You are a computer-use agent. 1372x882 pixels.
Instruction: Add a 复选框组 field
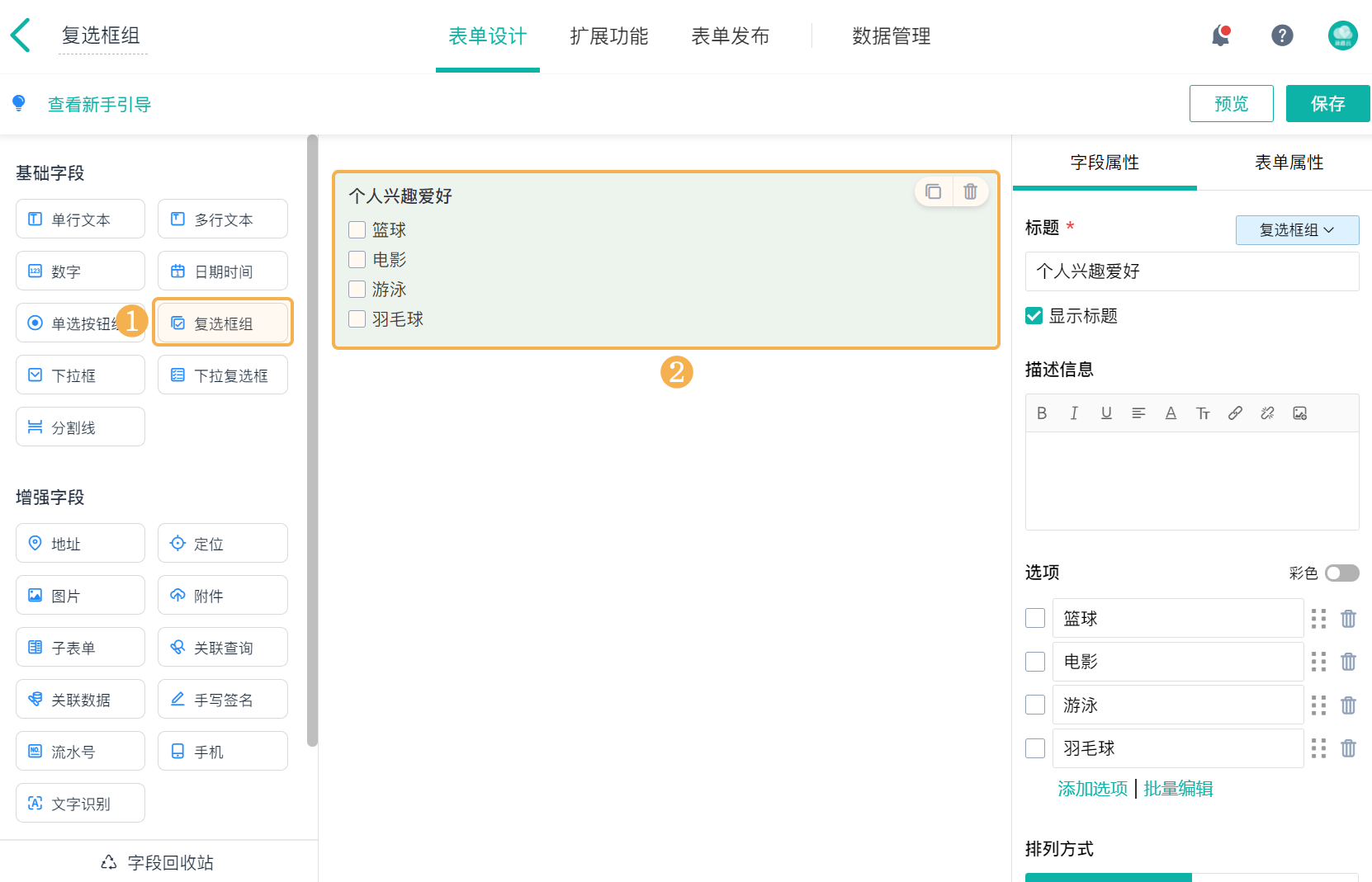click(x=223, y=323)
